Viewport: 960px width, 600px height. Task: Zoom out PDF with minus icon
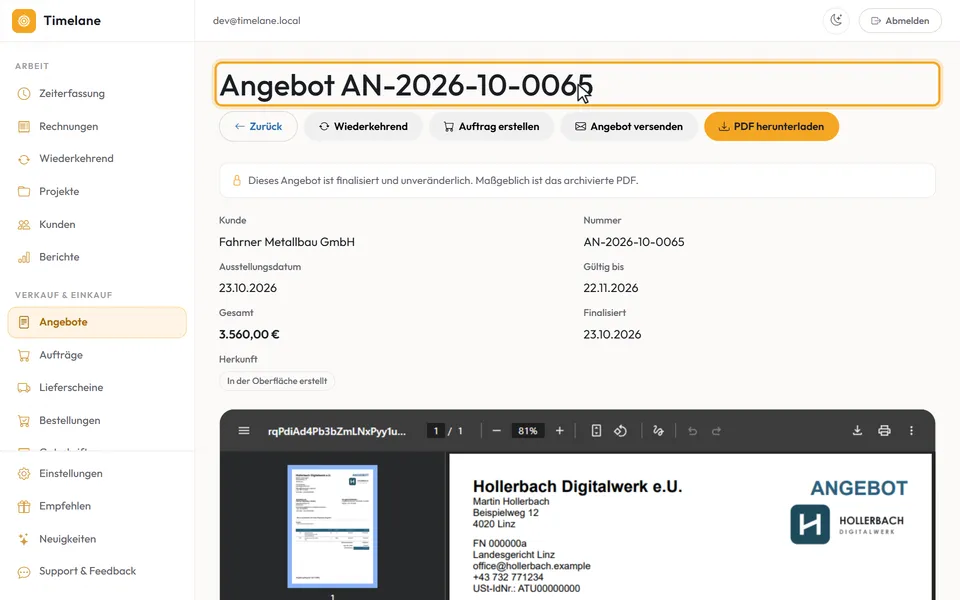[497, 431]
